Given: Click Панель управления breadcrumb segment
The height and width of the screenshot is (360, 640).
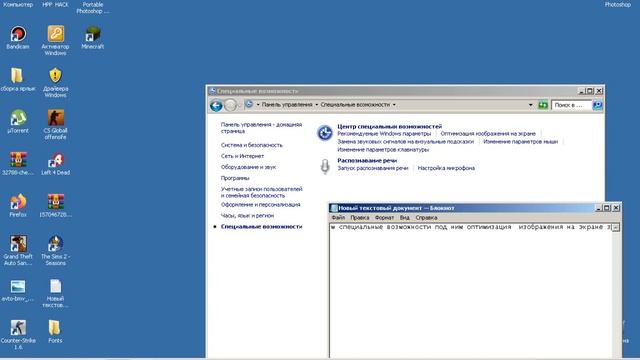Looking at the screenshot, I should pos(287,105).
